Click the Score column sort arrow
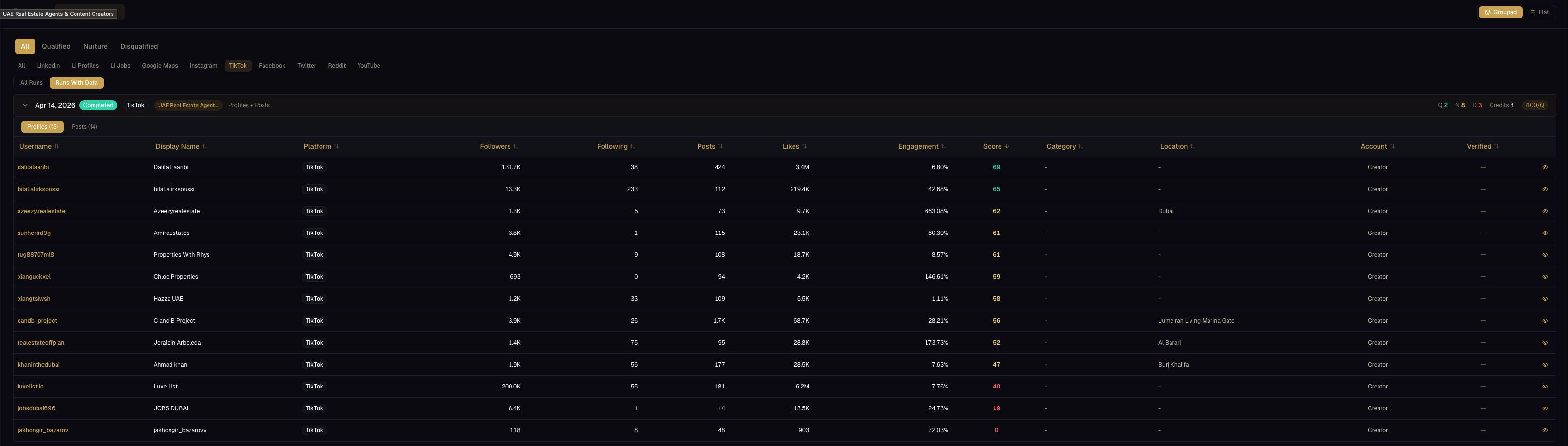The width and height of the screenshot is (1568, 446). pyautogui.click(x=1006, y=146)
